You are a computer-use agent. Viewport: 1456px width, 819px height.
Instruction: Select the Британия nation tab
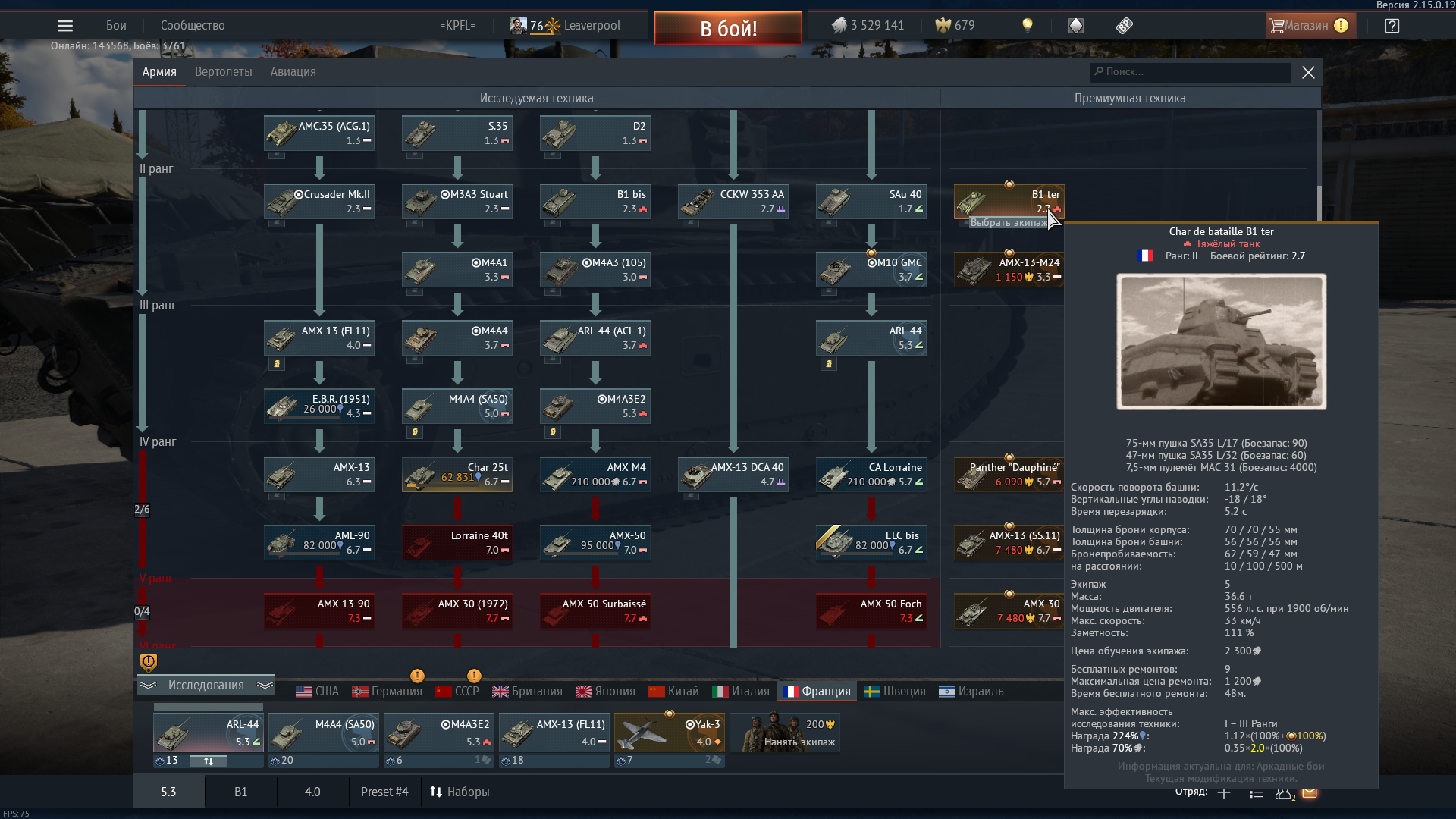tap(527, 691)
